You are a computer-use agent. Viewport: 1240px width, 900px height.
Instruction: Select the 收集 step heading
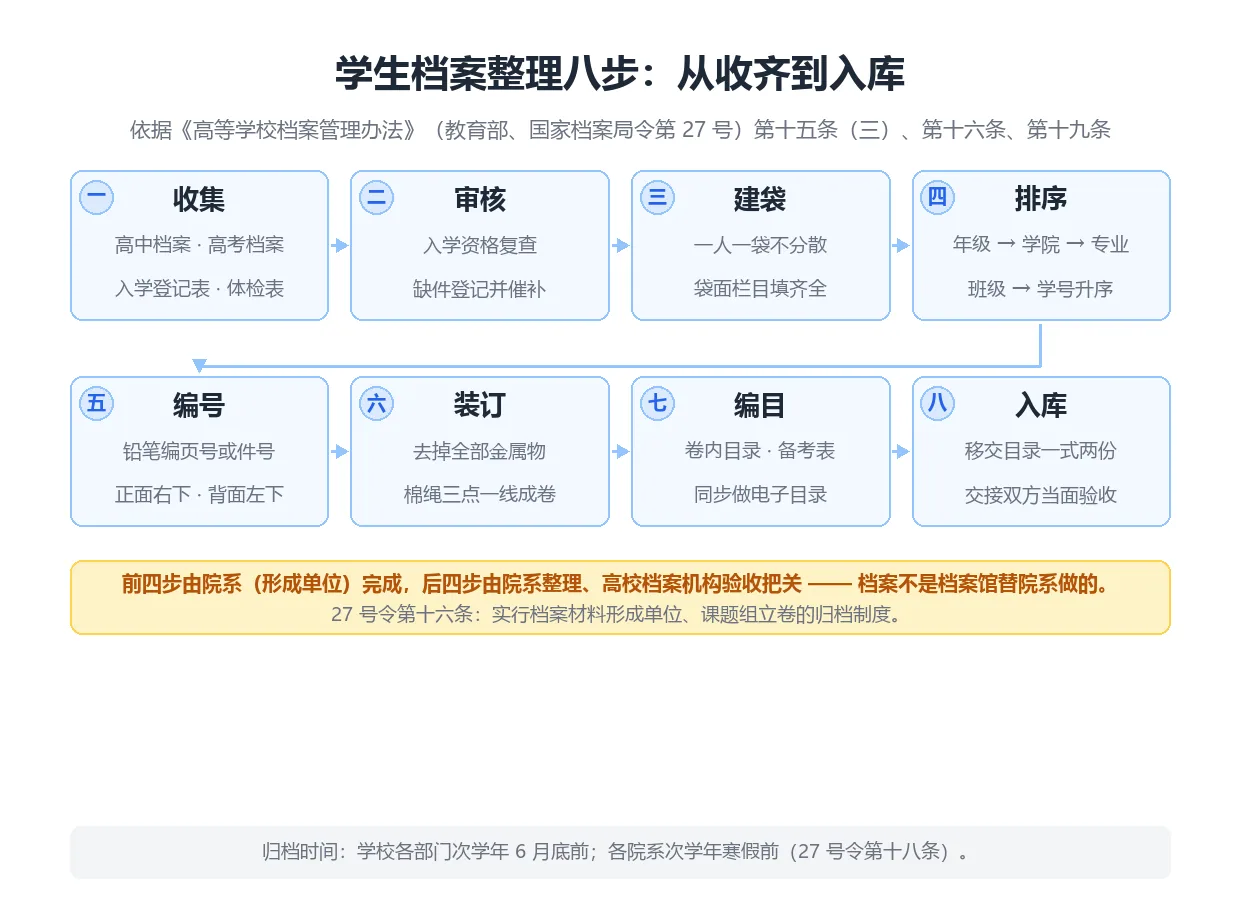click(x=199, y=200)
